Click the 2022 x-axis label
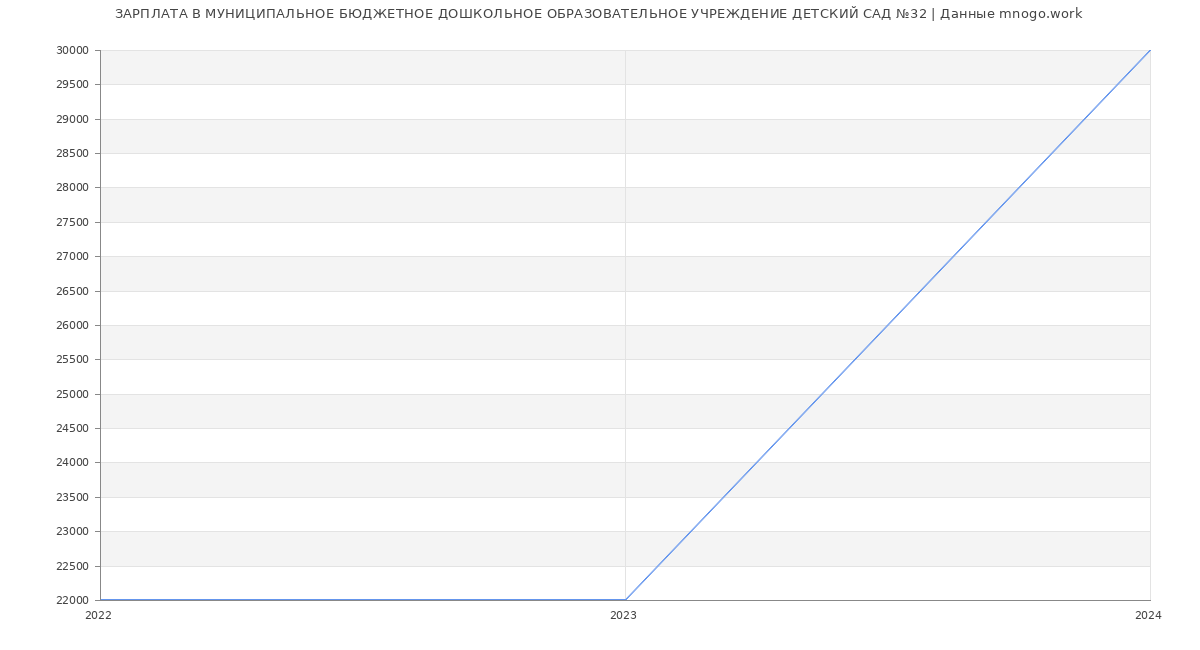Viewport: 1200px width, 650px height. pyautogui.click(x=98, y=616)
